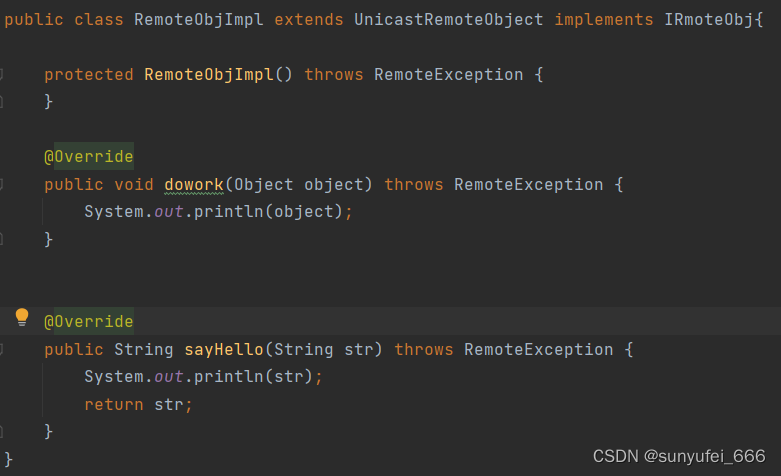Click the extends keyword

tap(308, 19)
